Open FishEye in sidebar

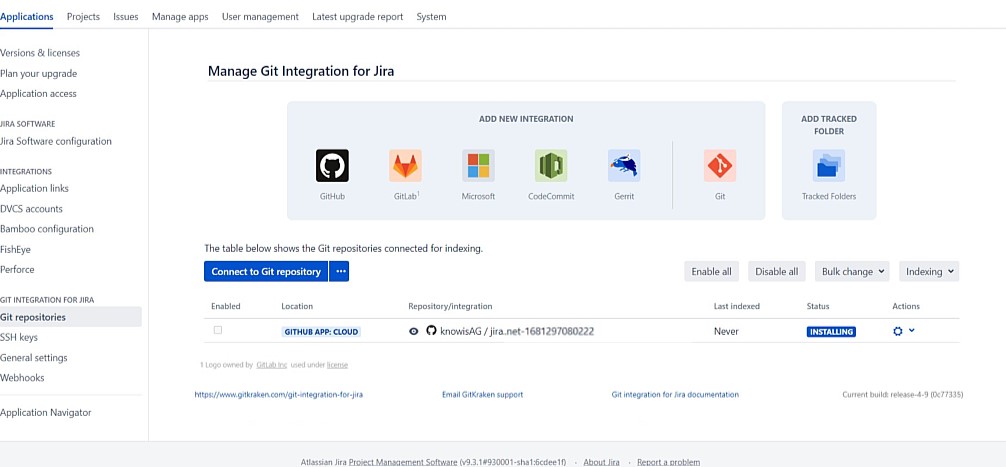click(15, 250)
